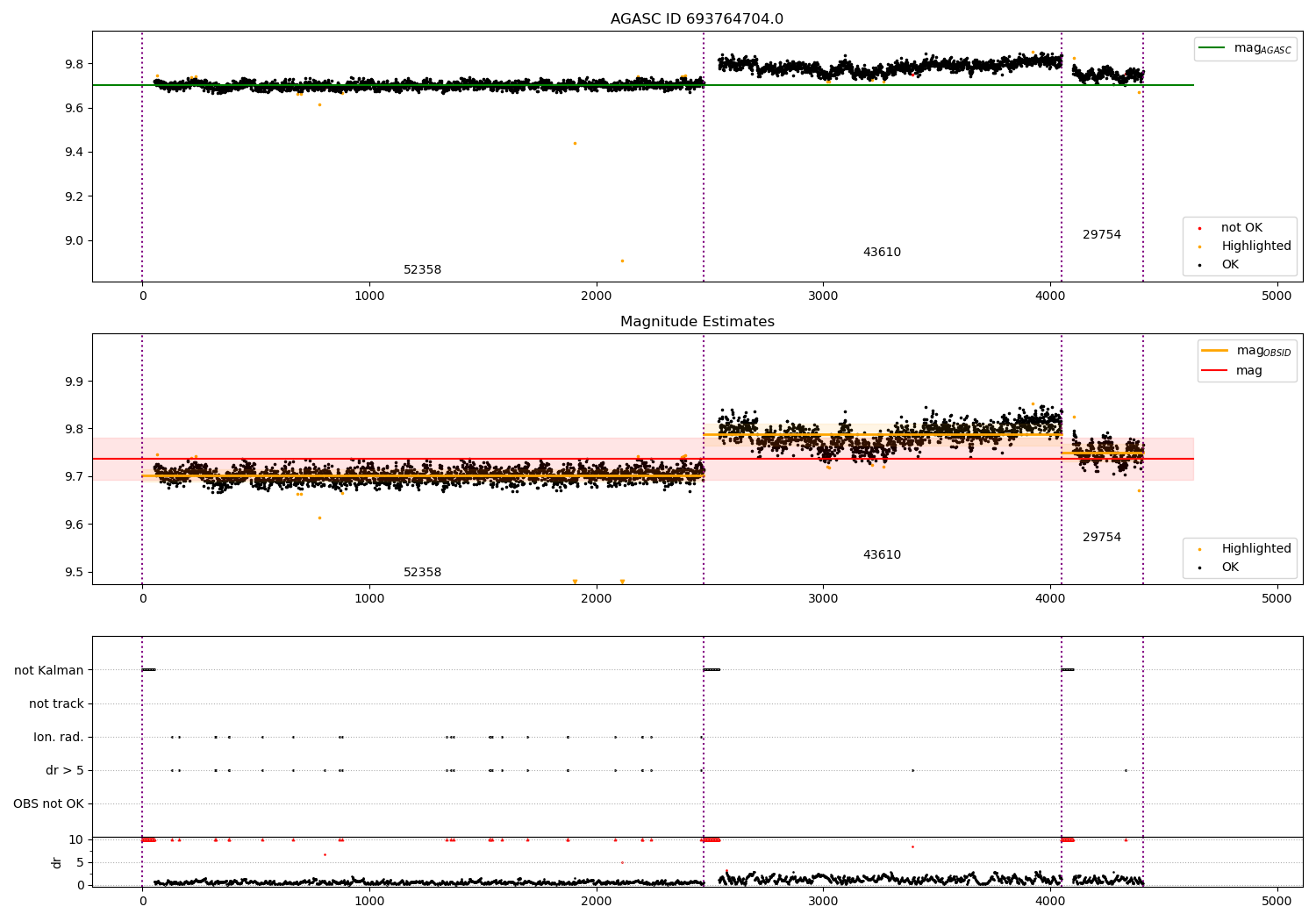Select the "Magnitude Estimates" plot title
1316x921 pixels.
click(x=697, y=322)
